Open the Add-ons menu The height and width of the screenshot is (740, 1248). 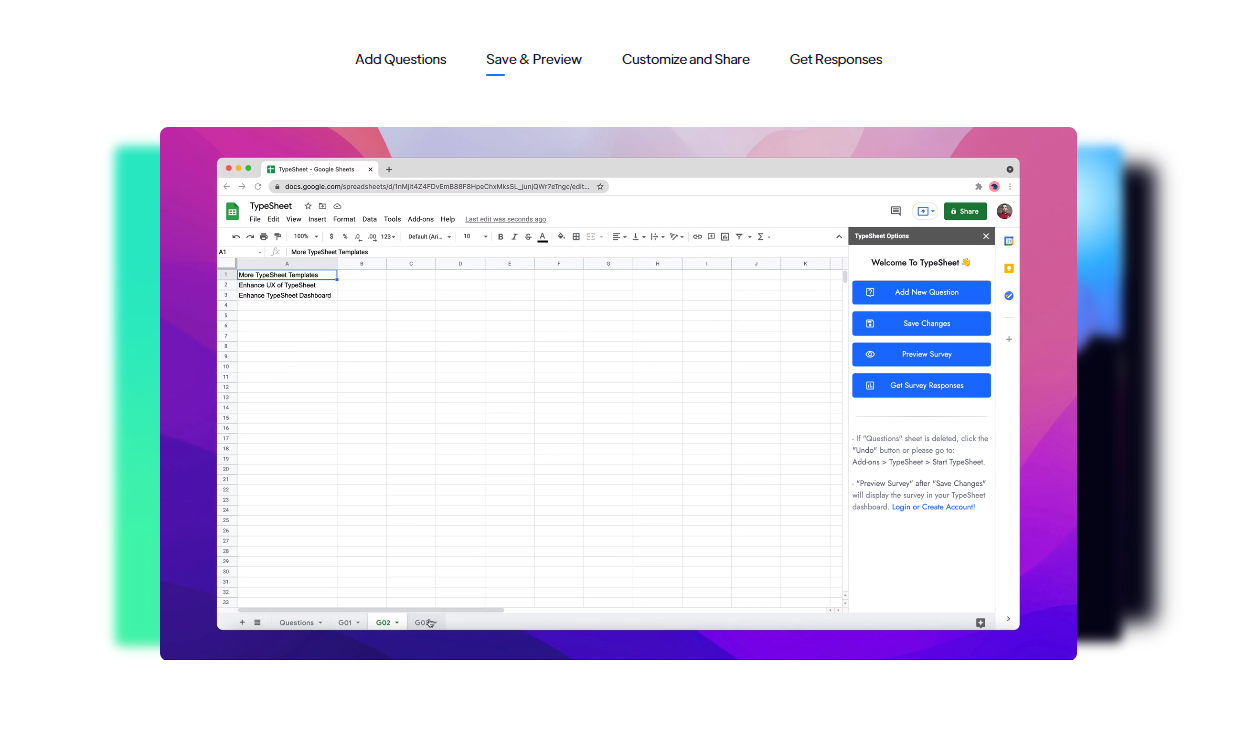coord(420,219)
